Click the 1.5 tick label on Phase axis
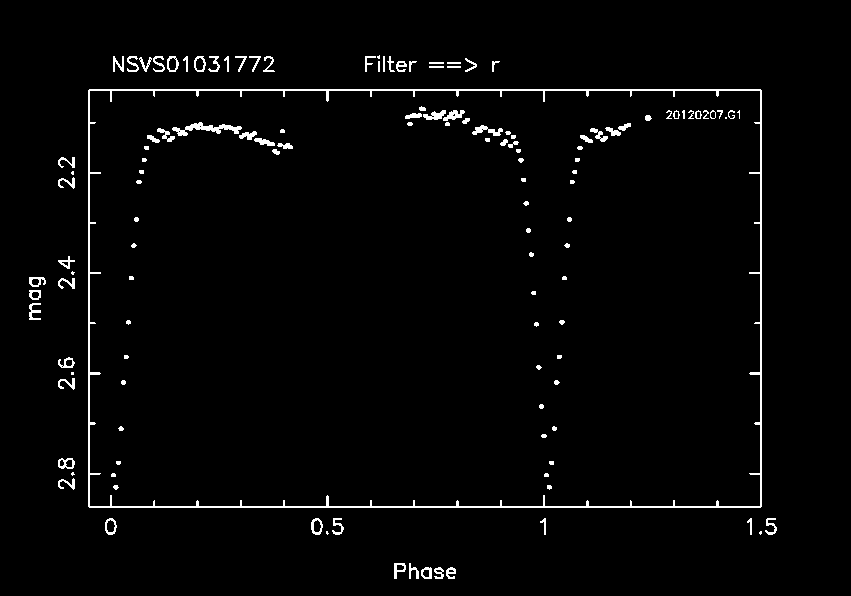 pyautogui.click(x=760, y=527)
